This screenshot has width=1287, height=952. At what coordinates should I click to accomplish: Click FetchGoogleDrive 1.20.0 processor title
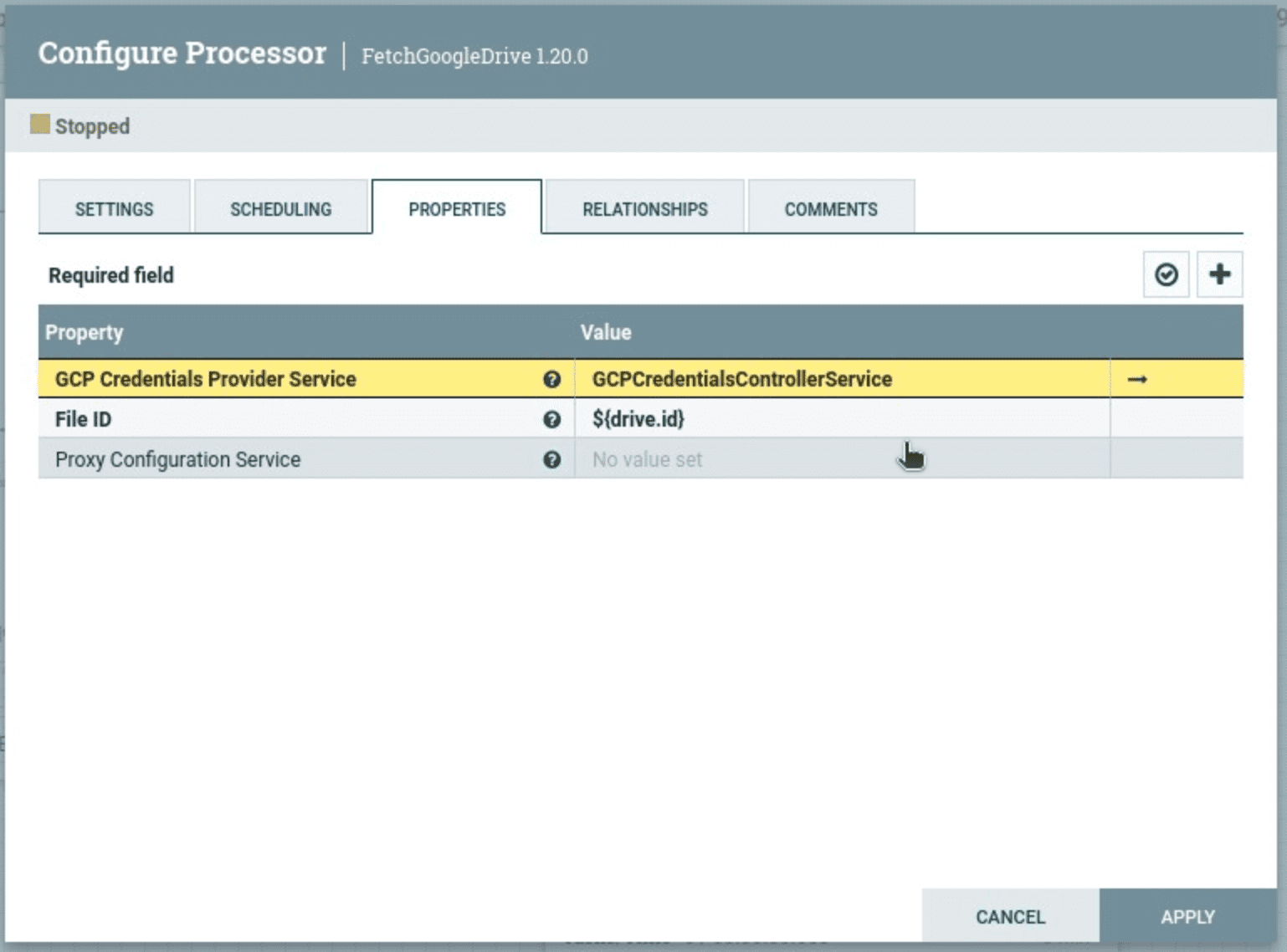(x=474, y=56)
